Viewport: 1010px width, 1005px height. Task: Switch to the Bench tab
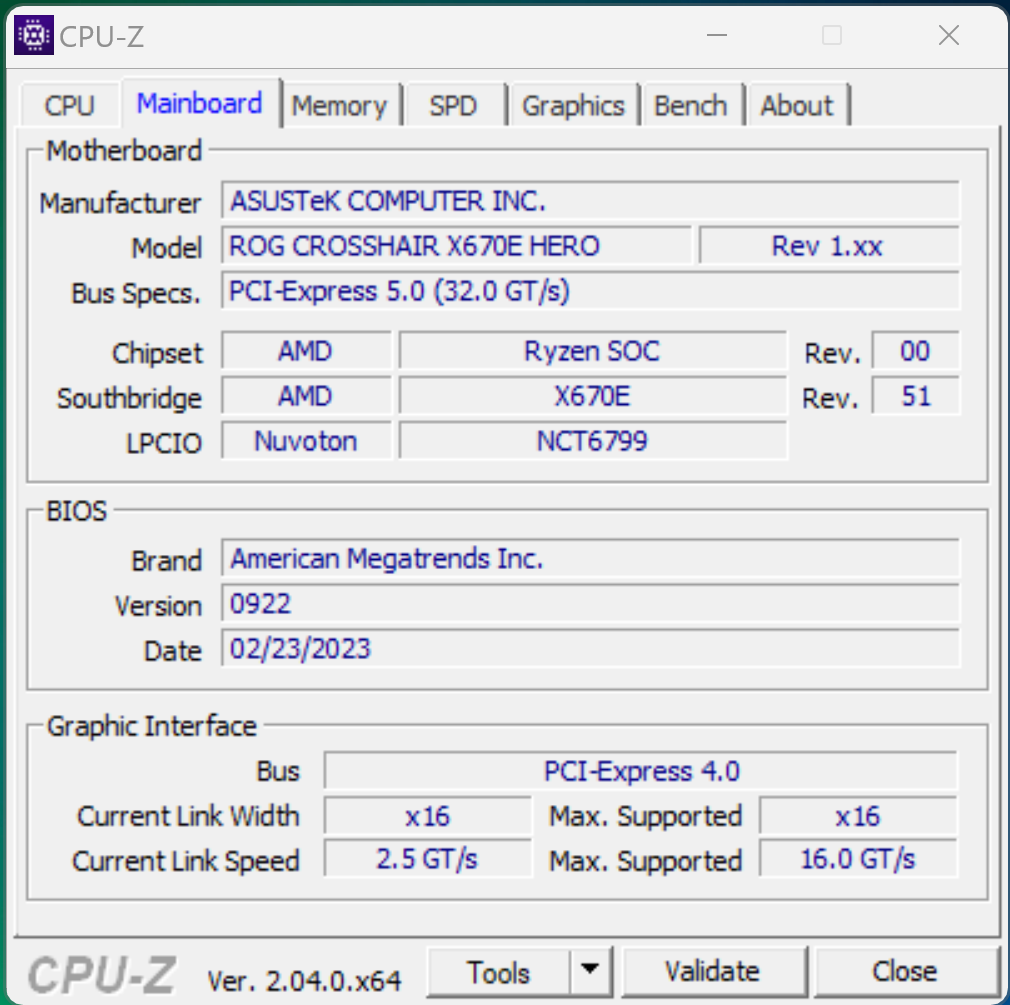click(691, 106)
